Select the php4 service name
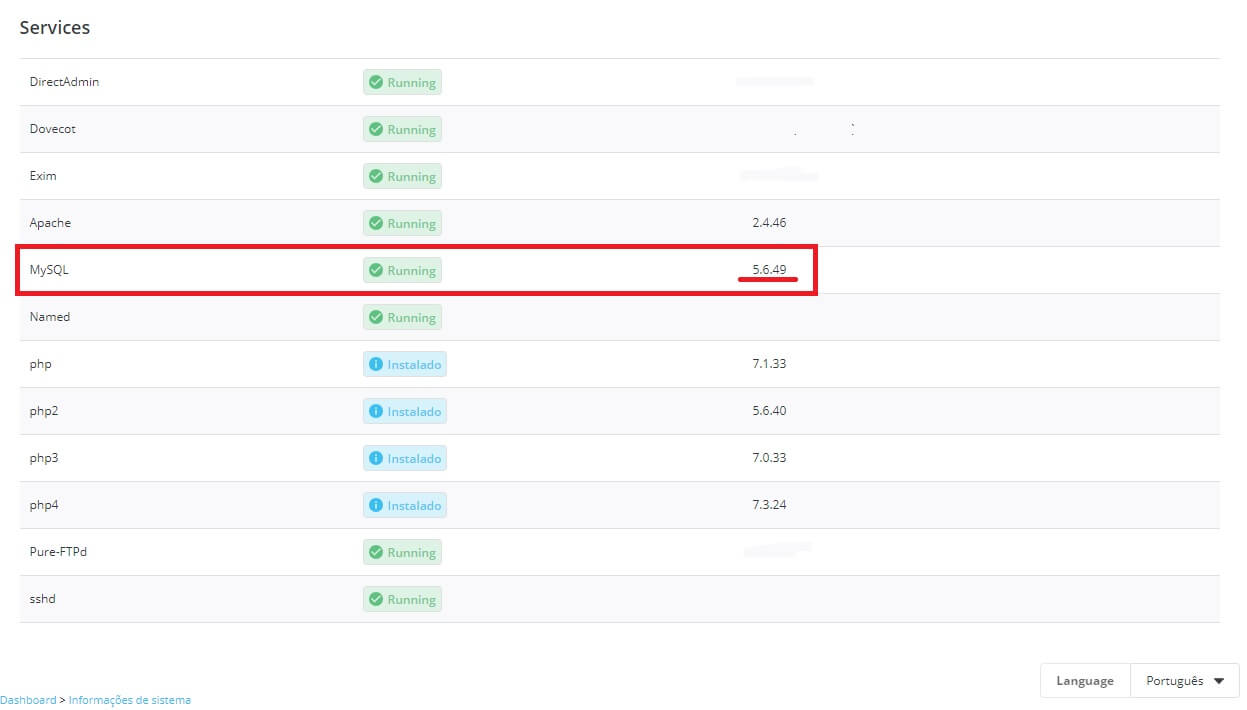The height and width of the screenshot is (710, 1247). 44,506
